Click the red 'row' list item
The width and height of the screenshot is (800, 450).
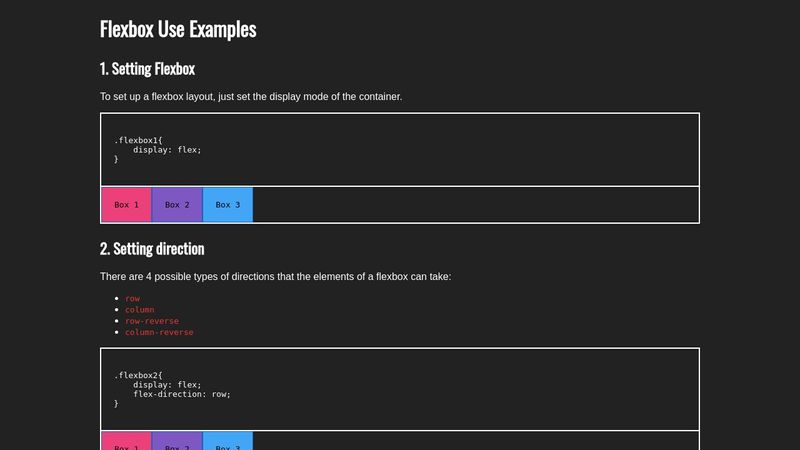[x=132, y=298]
